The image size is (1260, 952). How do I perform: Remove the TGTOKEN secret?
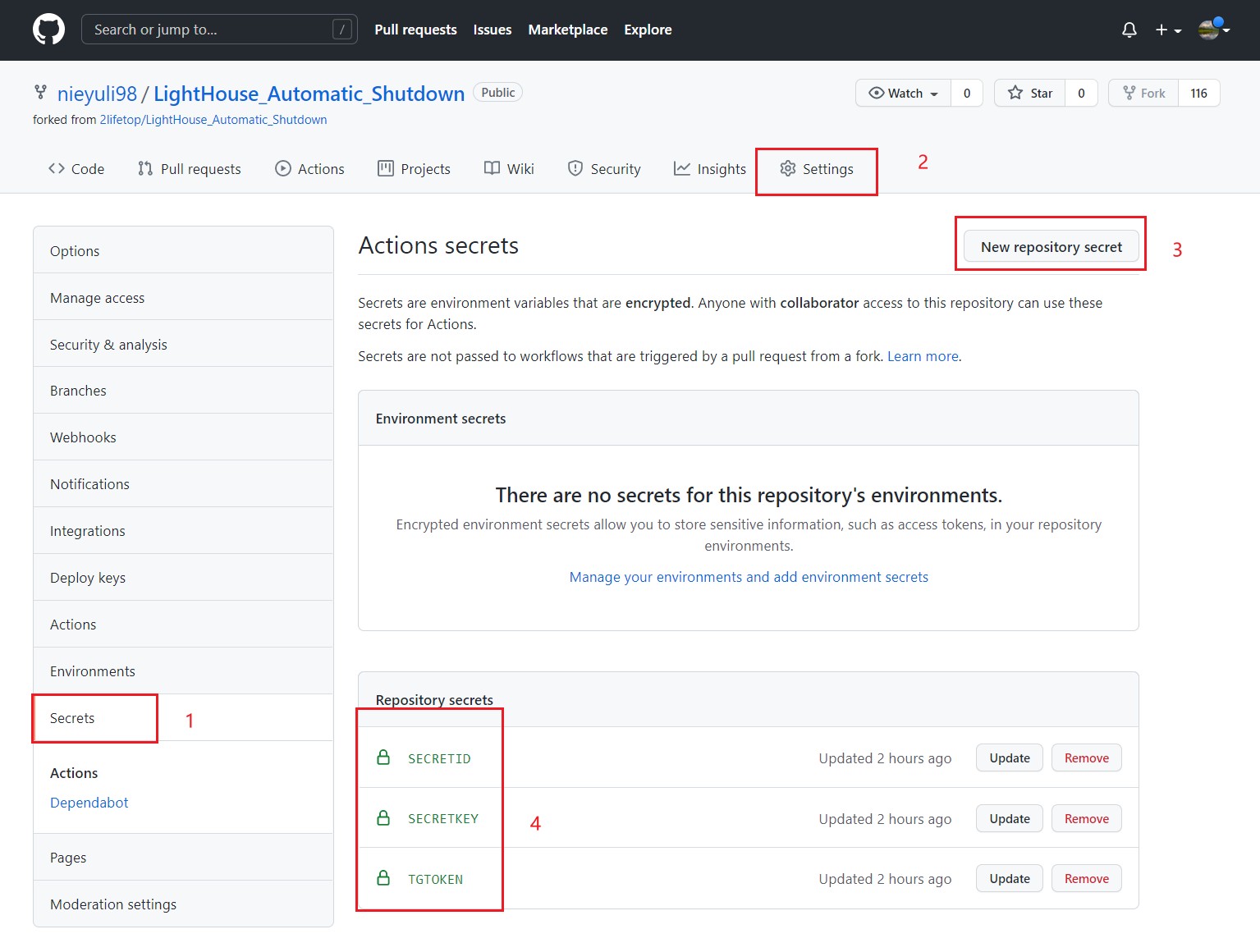[x=1087, y=879]
